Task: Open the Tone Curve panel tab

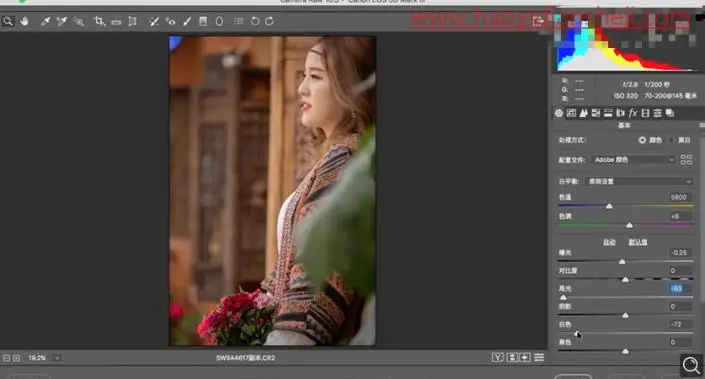Action: coord(571,113)
